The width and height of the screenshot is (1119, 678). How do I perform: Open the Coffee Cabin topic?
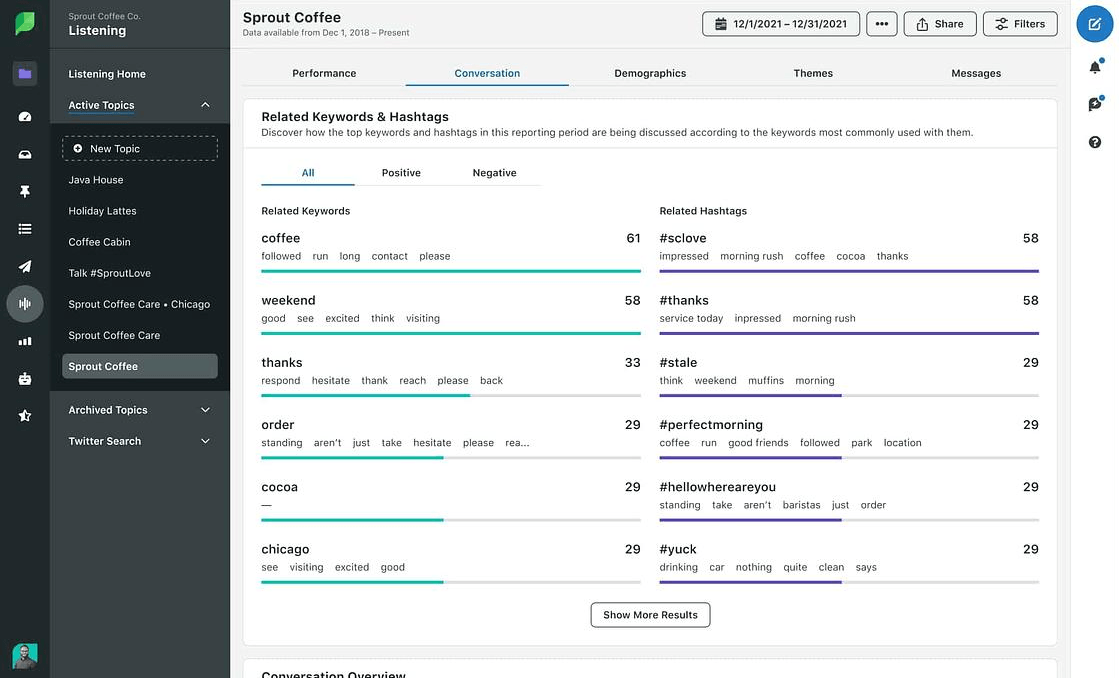pos(99,242)
